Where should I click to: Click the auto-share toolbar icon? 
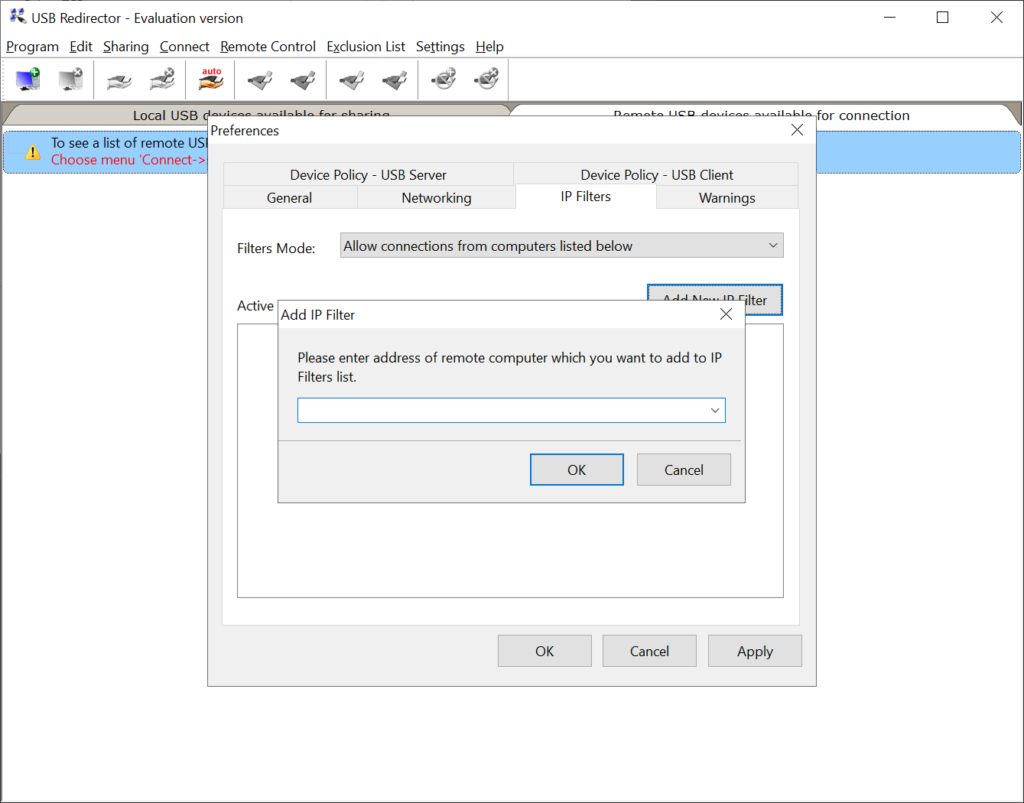[x=211, y=80]
